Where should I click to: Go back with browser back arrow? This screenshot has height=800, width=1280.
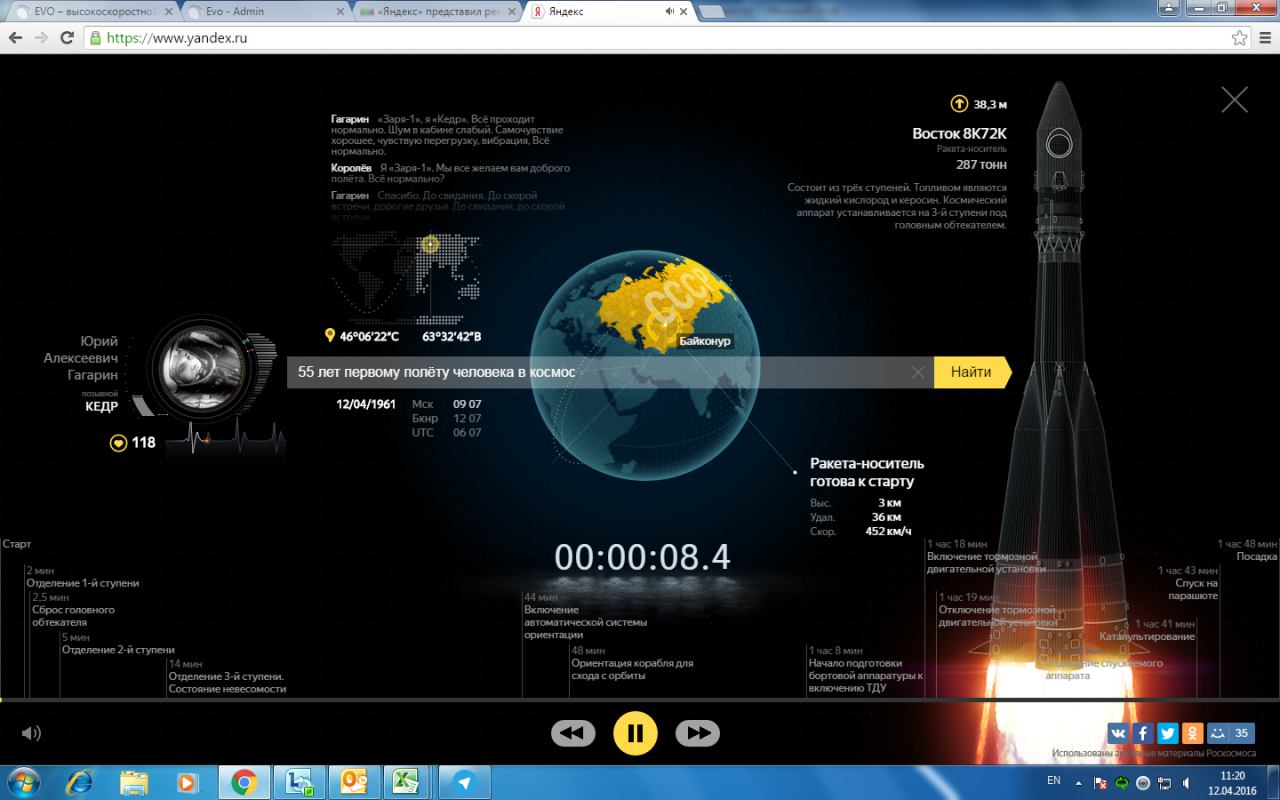(15, 38)
